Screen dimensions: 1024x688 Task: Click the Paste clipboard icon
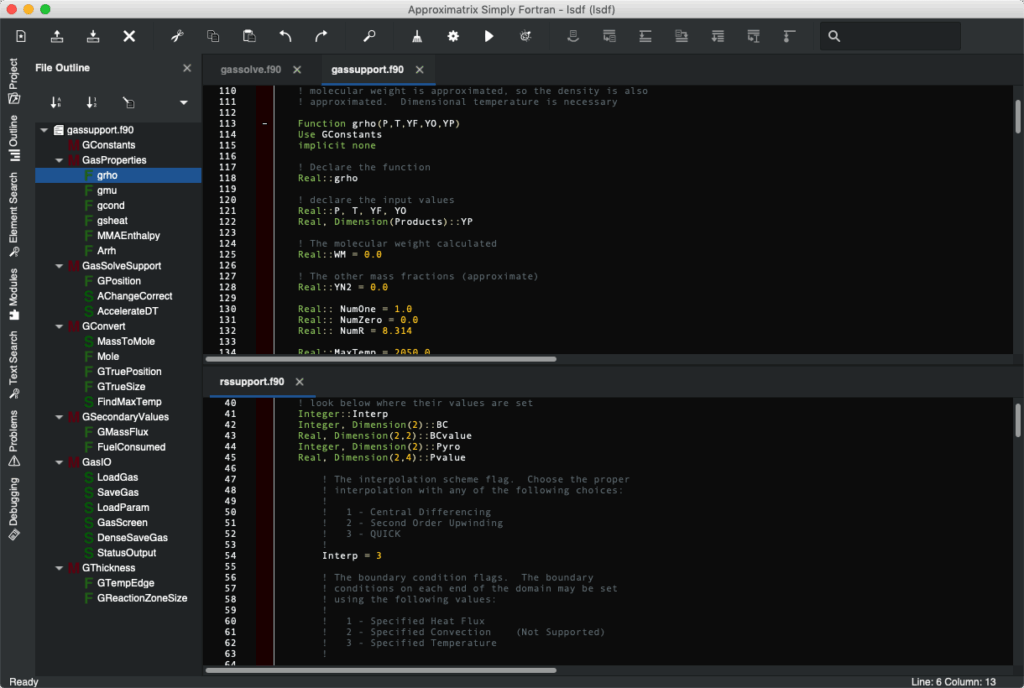[249, 37]
